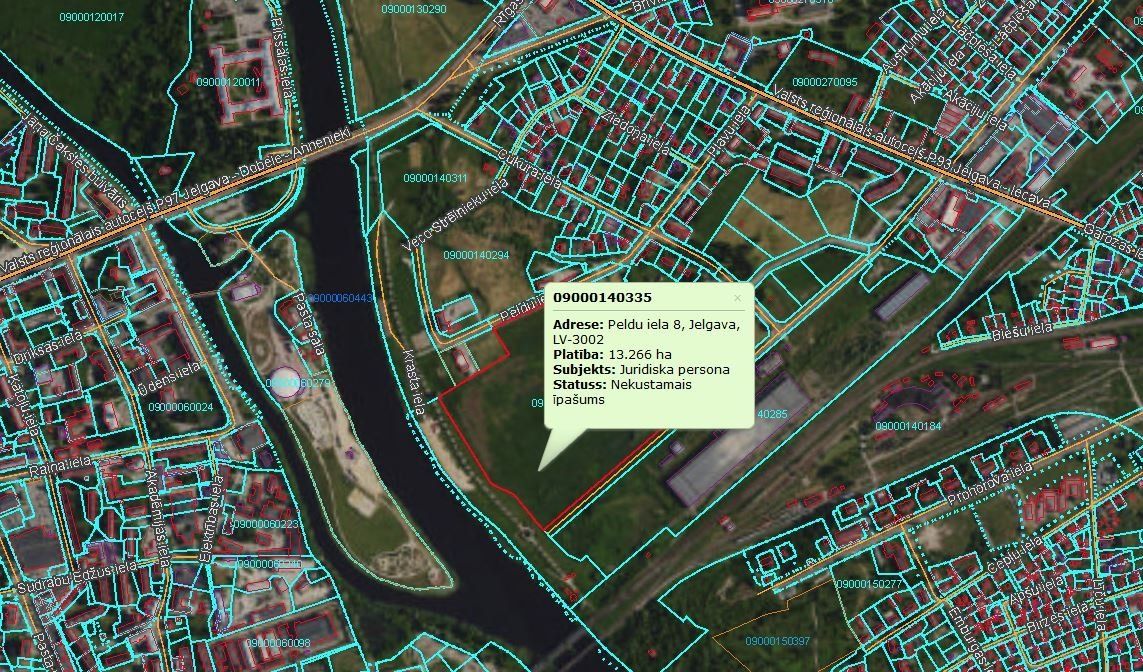Click parcel label 09000140294

pyautogui.click(x=476, y=255)
